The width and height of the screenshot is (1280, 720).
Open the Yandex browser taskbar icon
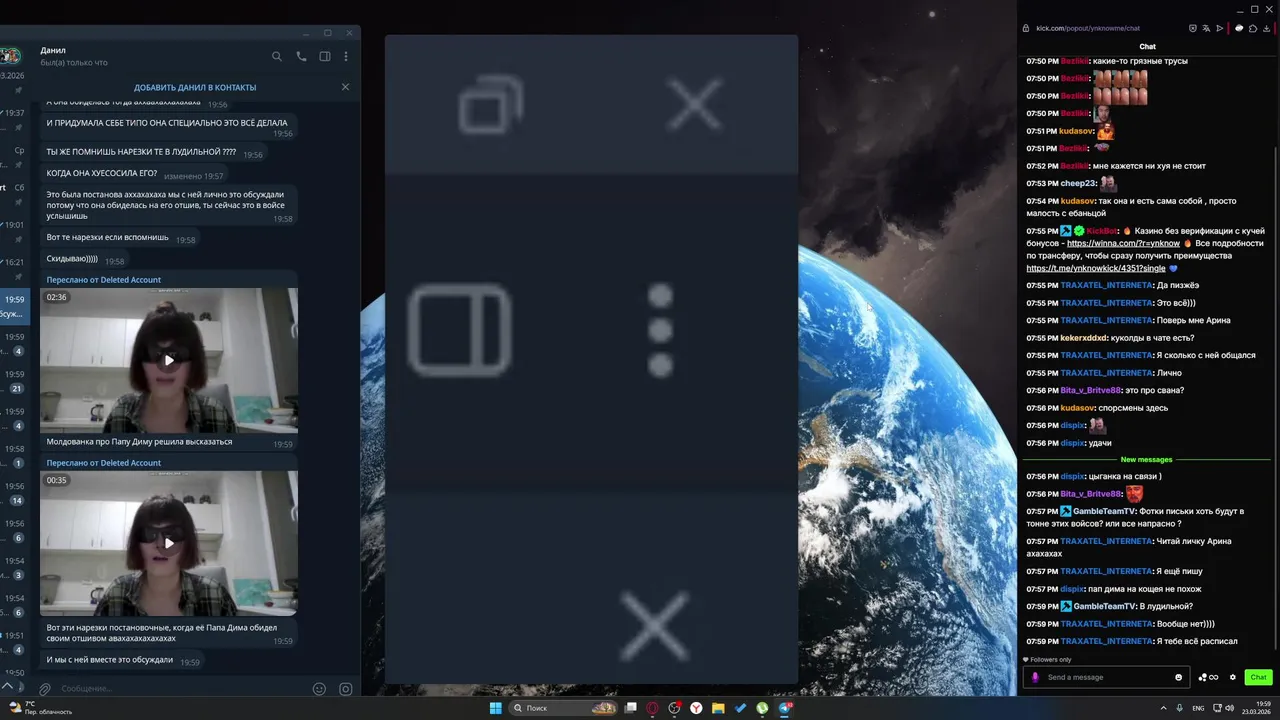696,708
